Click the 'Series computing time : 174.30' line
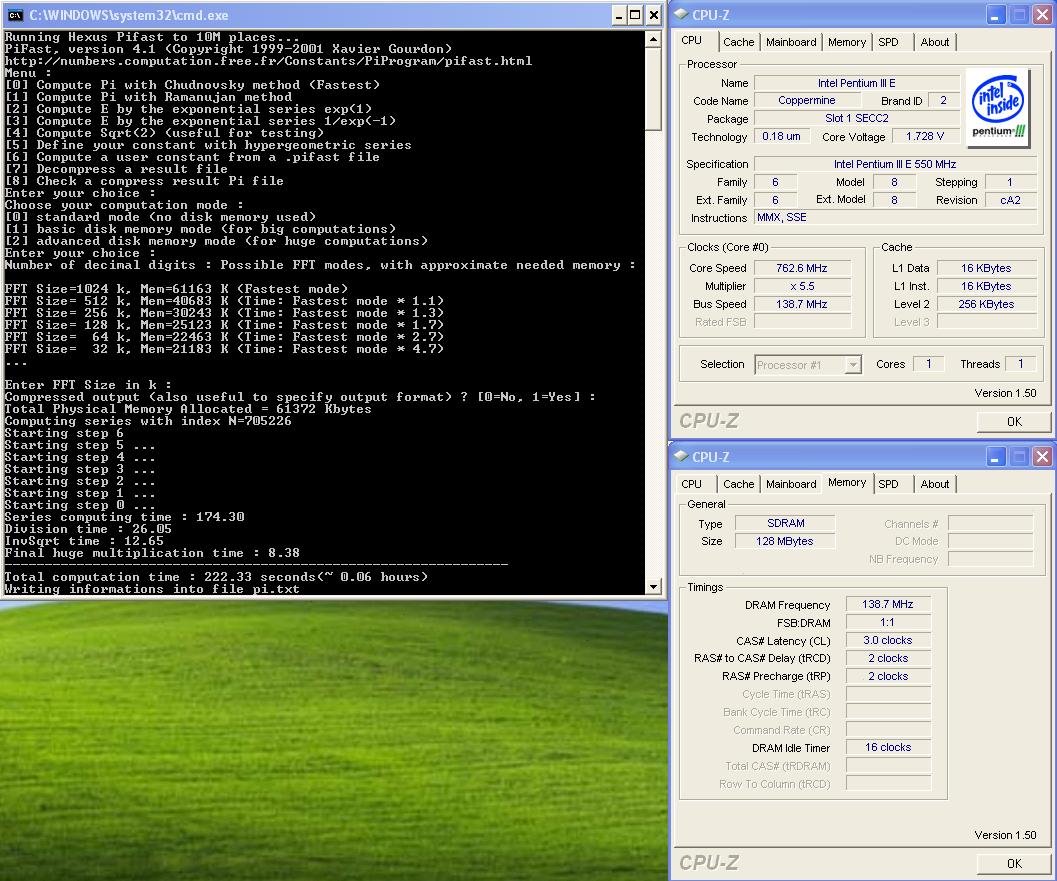This screenshot has height=881, width=1057. [x=124, y=517]
